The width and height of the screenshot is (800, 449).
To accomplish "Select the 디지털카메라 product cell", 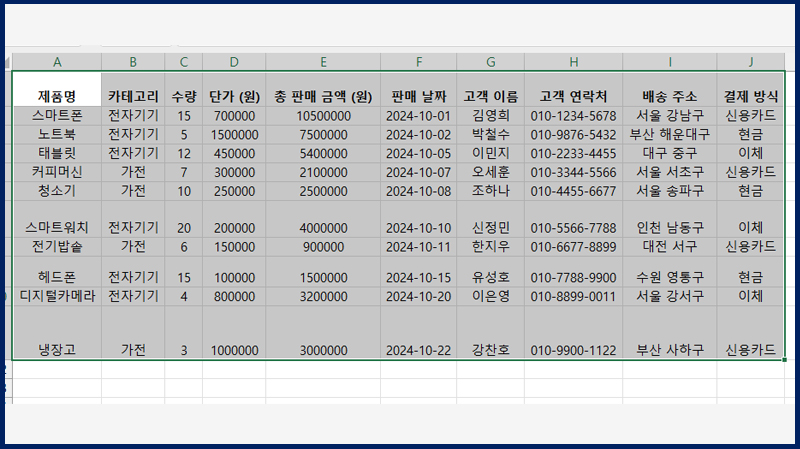I will coord(57,296).
